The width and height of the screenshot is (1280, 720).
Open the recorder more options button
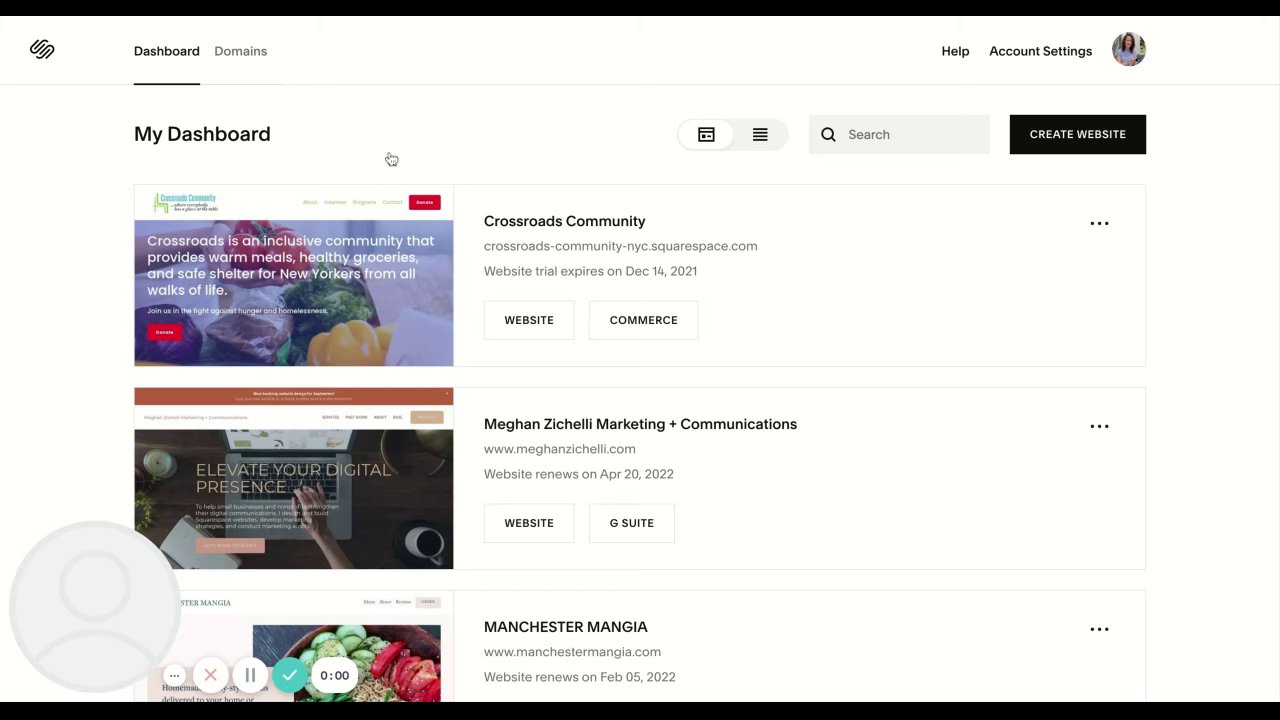pyautogui.click(x=174, y=675)
